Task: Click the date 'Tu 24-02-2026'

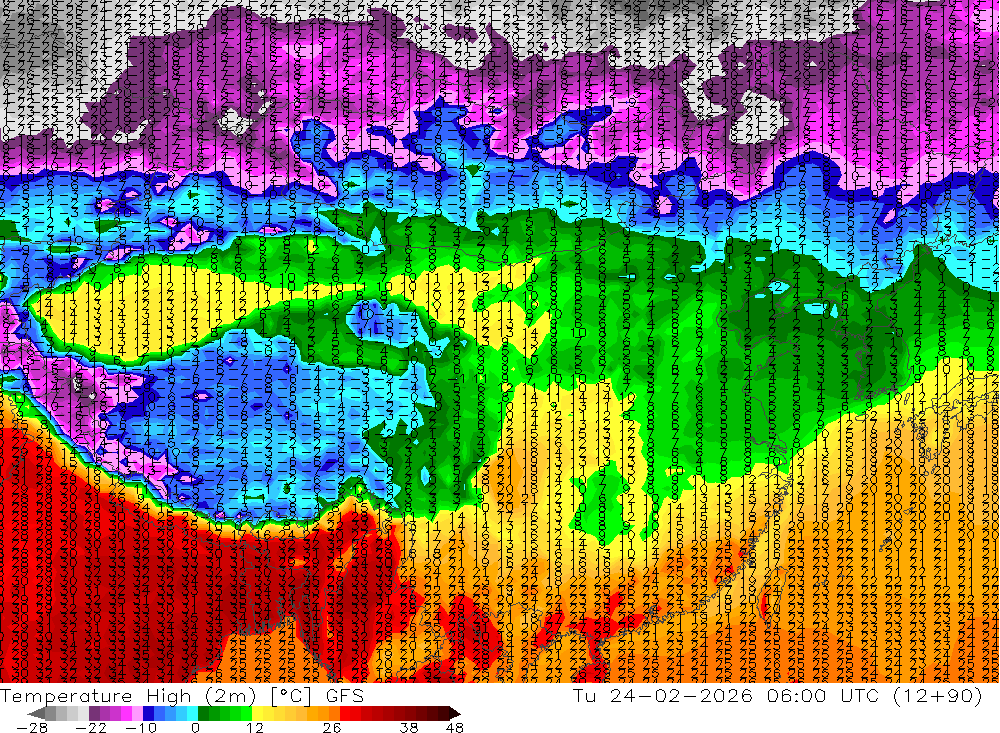Action: 663,696
